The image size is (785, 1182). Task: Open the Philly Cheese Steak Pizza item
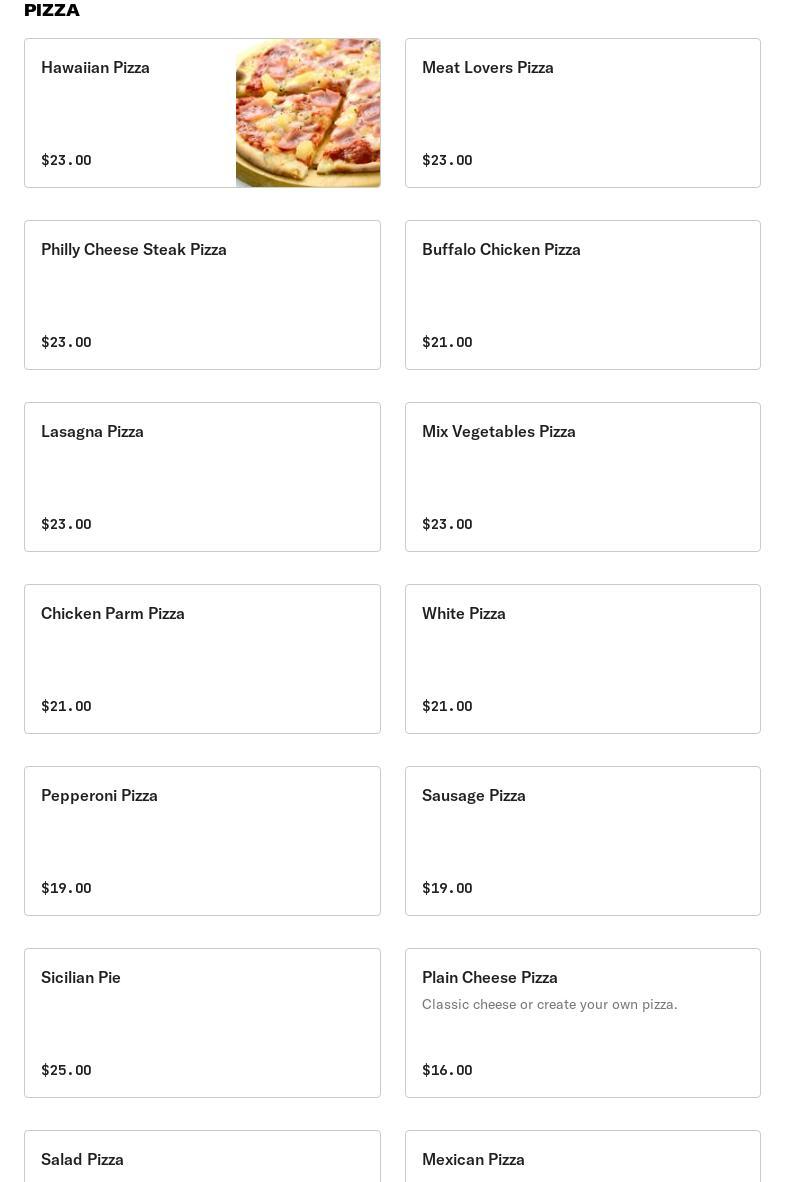(202, 295)
